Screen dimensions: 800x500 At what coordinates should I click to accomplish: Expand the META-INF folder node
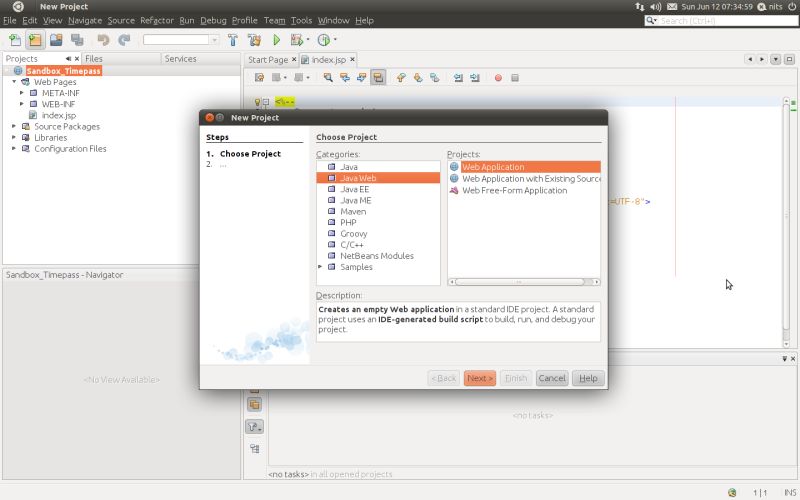tap(22, 93)
